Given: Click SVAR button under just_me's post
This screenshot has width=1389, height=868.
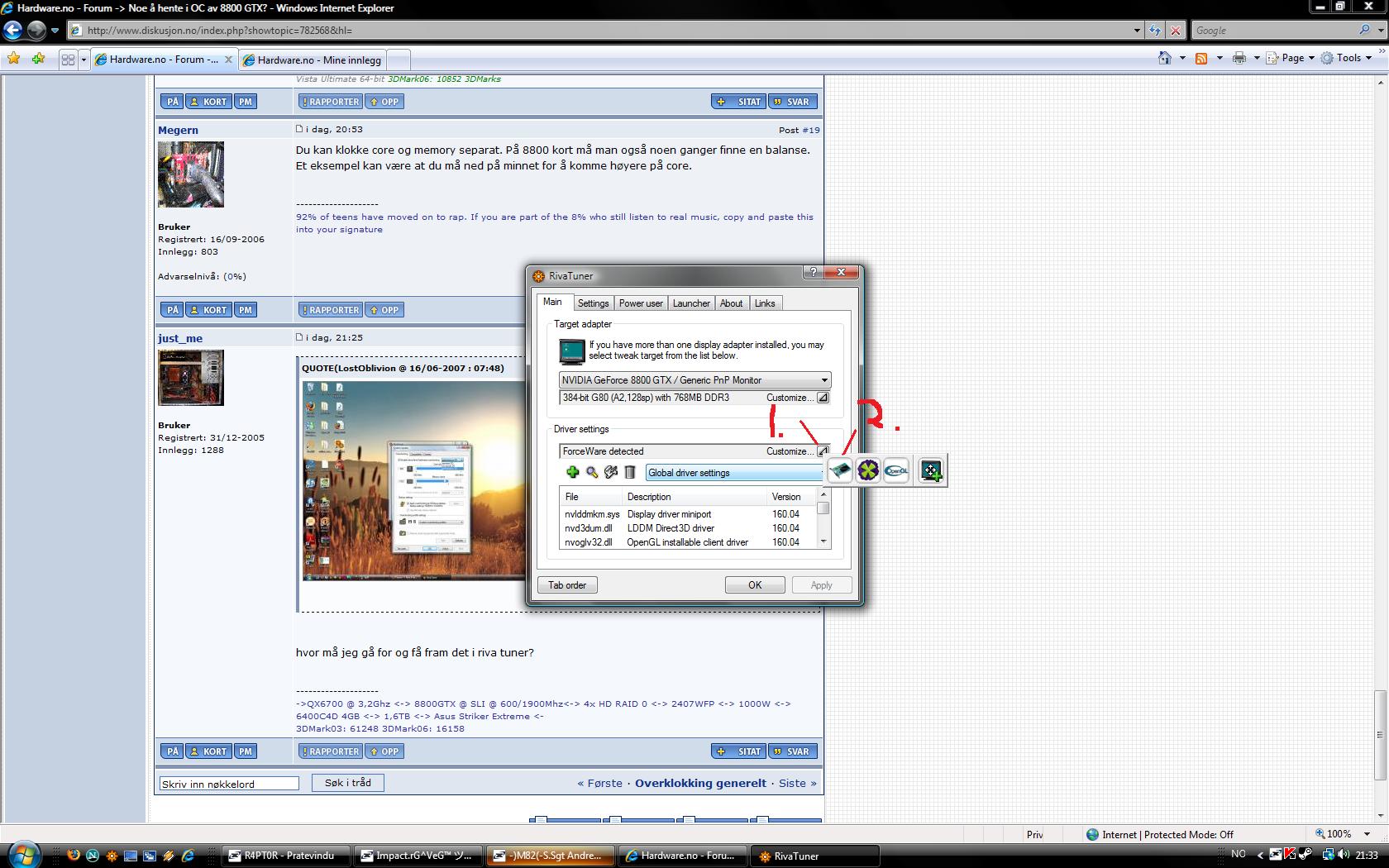Looking at the screenshot, I should (793, 751).
